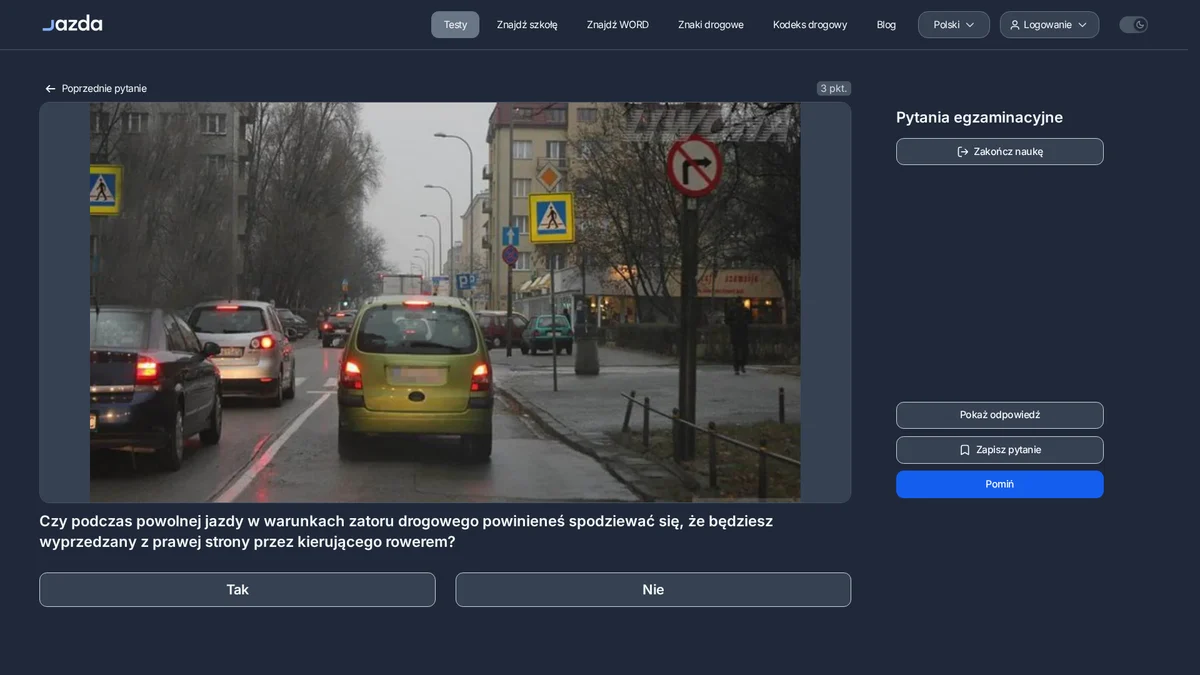Image resolution: width=1200 pixels, height=675 pixels.
Task: Click the bookmark icon in Zapisz pytanie
Action: [x=965, y=450]
